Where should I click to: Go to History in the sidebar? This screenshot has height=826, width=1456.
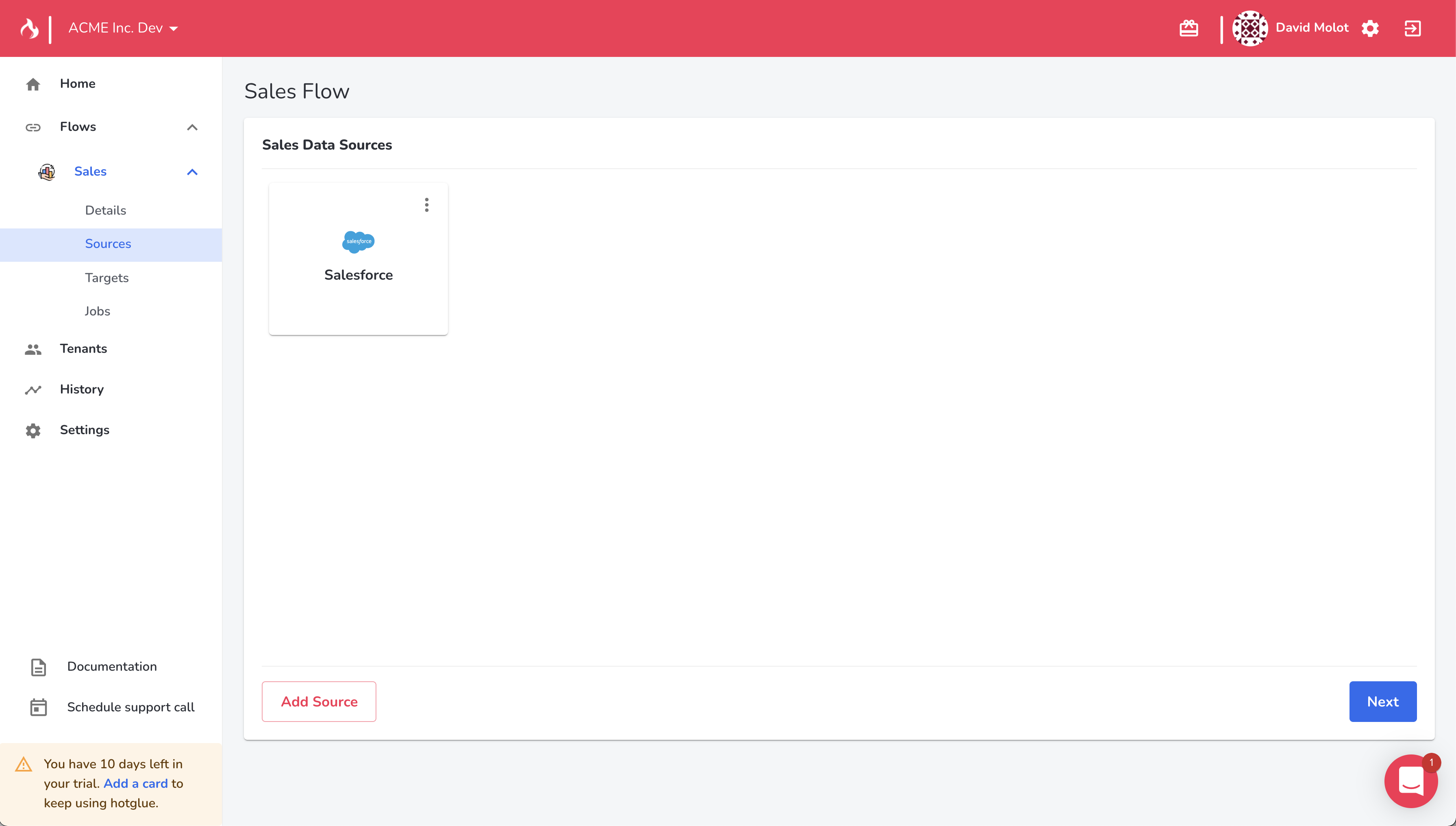[x=82, y=389]
